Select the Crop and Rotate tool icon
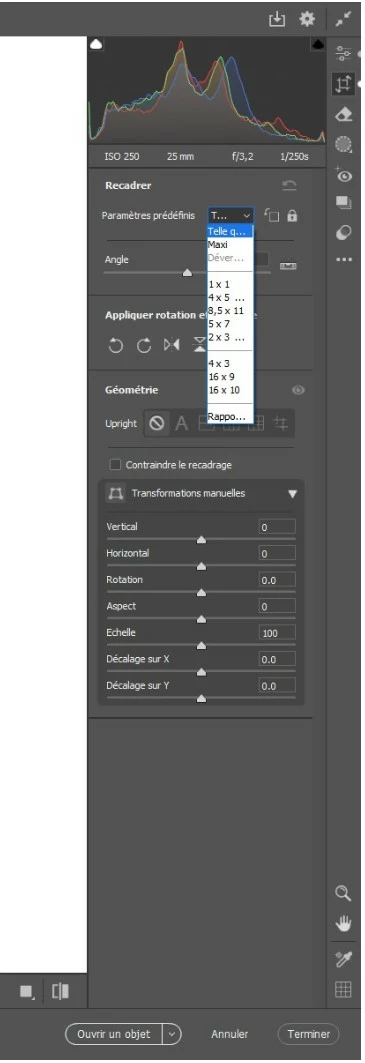Viewport: 365px width, 1063px height. pos(343,83)
